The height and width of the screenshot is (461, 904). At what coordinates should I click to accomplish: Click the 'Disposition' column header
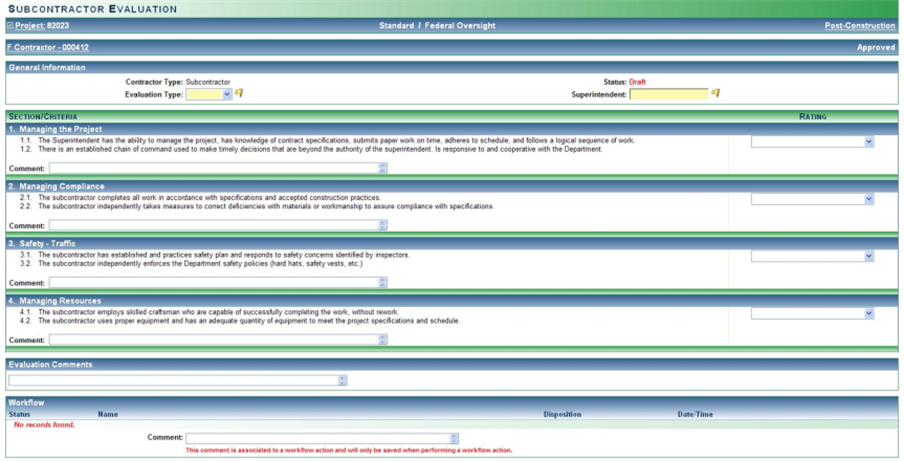coord(562,414)
